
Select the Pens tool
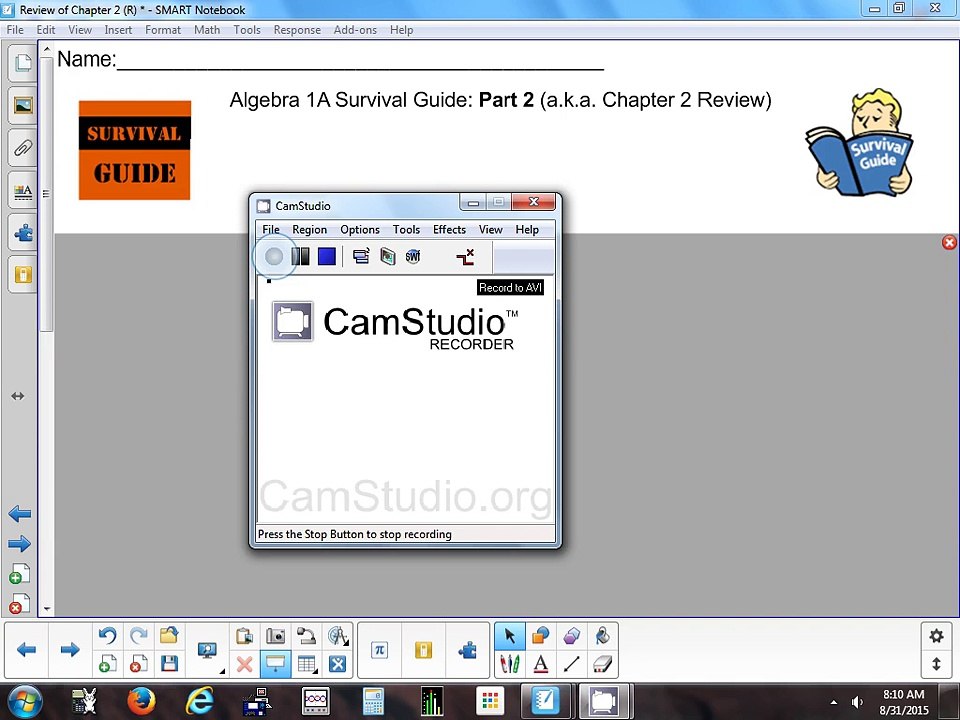(x=510, y=664)
